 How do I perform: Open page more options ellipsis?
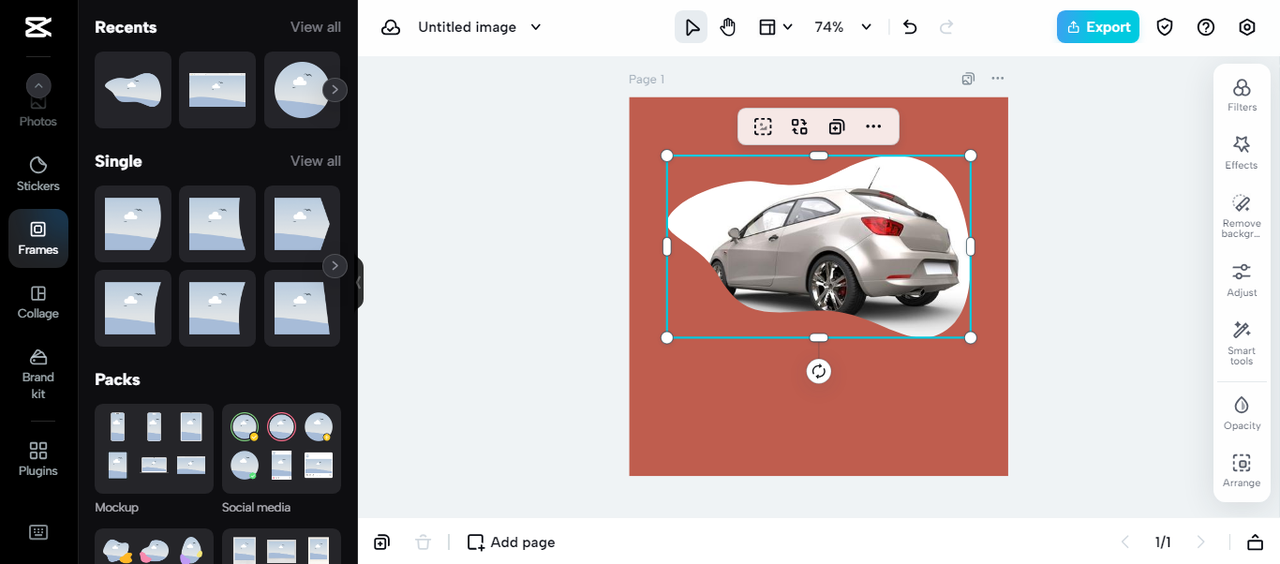997,78
